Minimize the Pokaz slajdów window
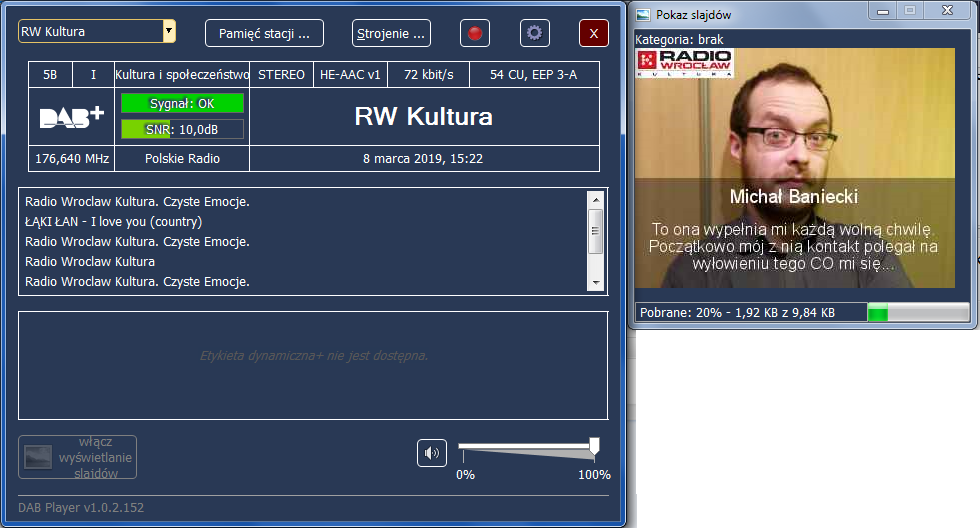The height and width of the screenshot is (528, 980). tap(883, 11)
